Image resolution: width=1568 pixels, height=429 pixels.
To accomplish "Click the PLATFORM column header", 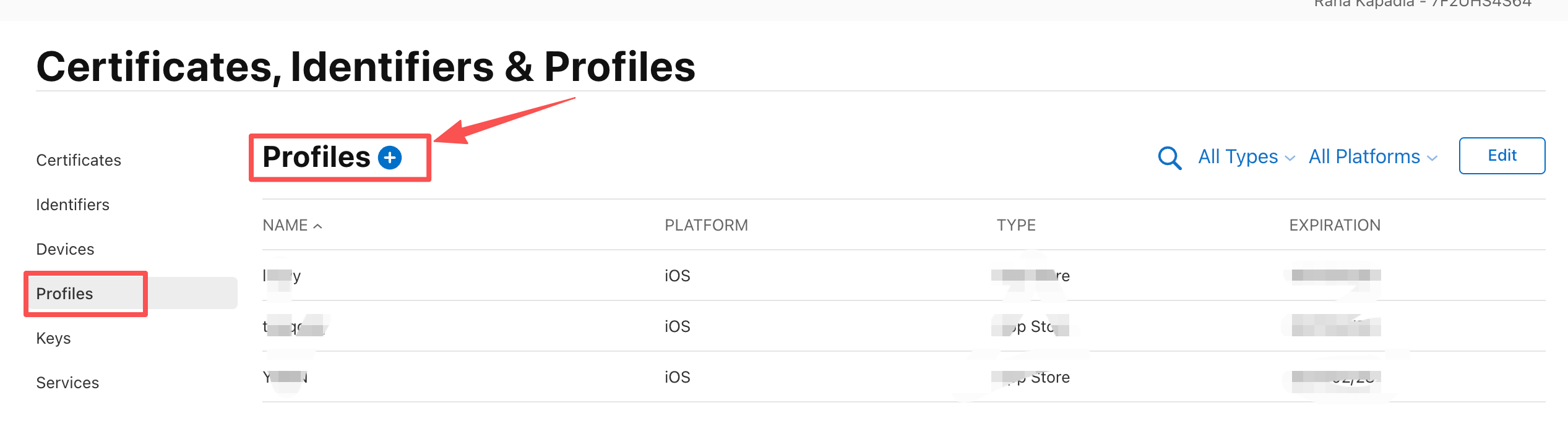I will click(x=706, y=225).
